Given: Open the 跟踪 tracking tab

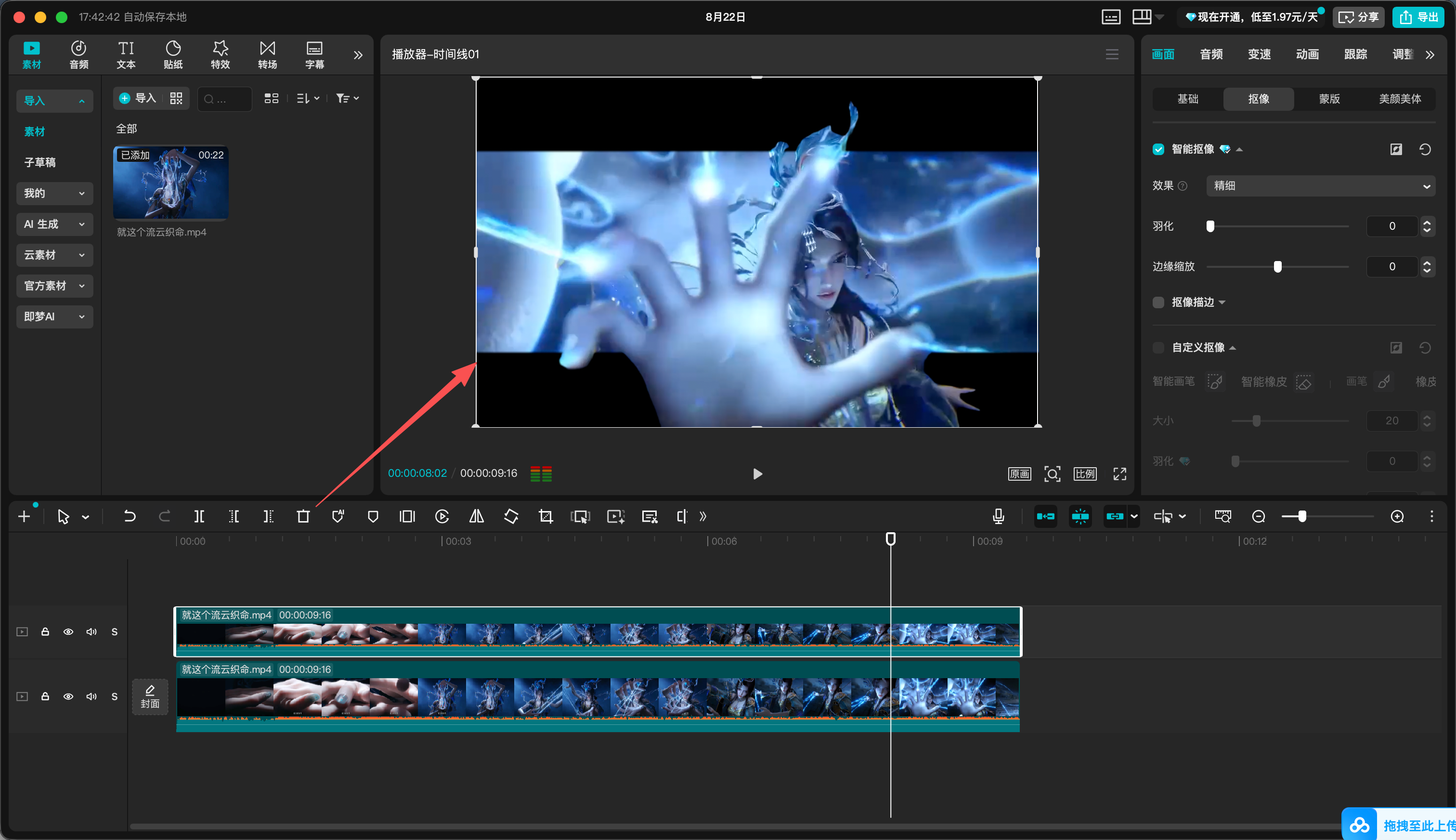Looking at the screenshot, I should 1356,54.
